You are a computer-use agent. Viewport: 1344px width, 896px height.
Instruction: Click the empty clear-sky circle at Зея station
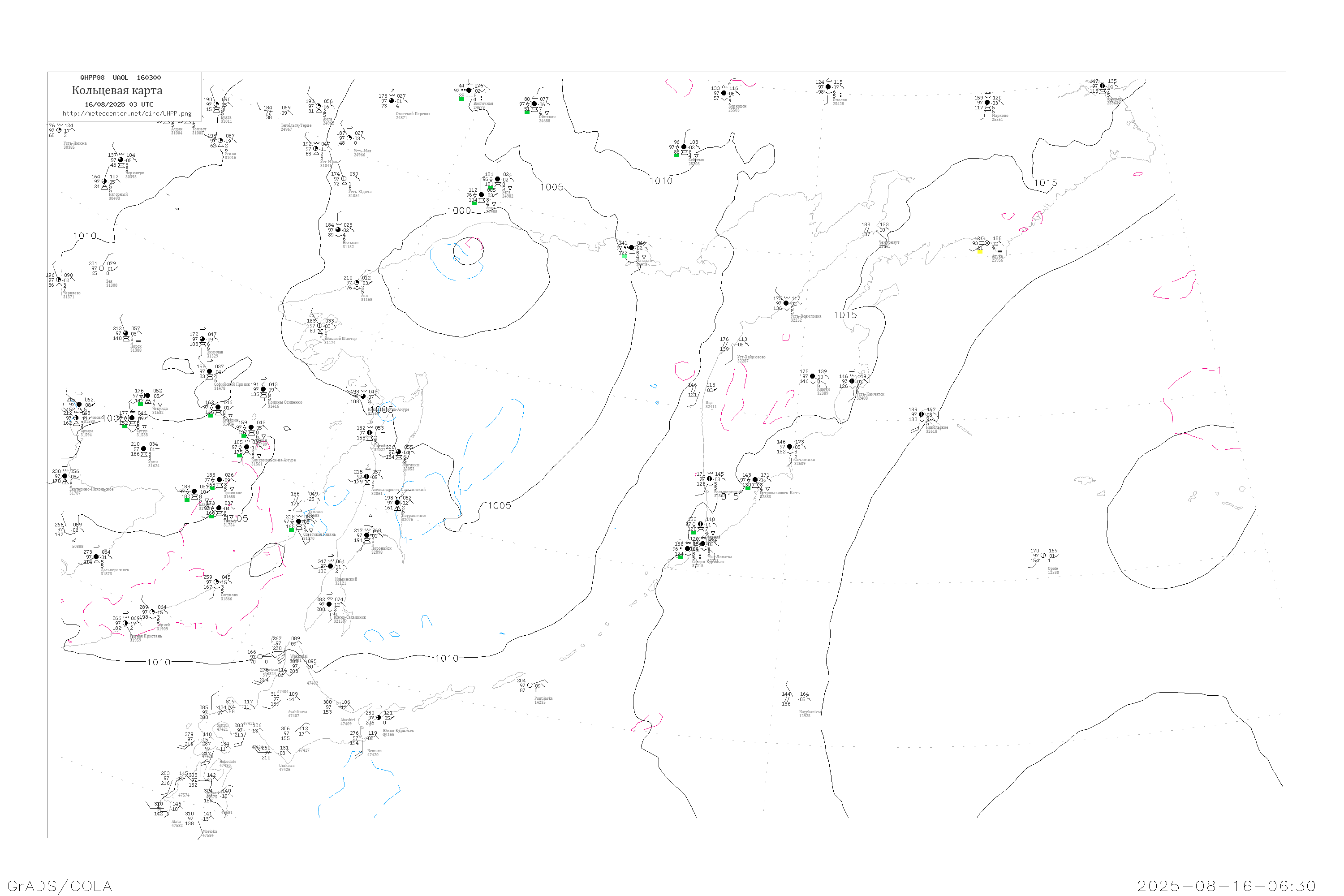point(102,268)
